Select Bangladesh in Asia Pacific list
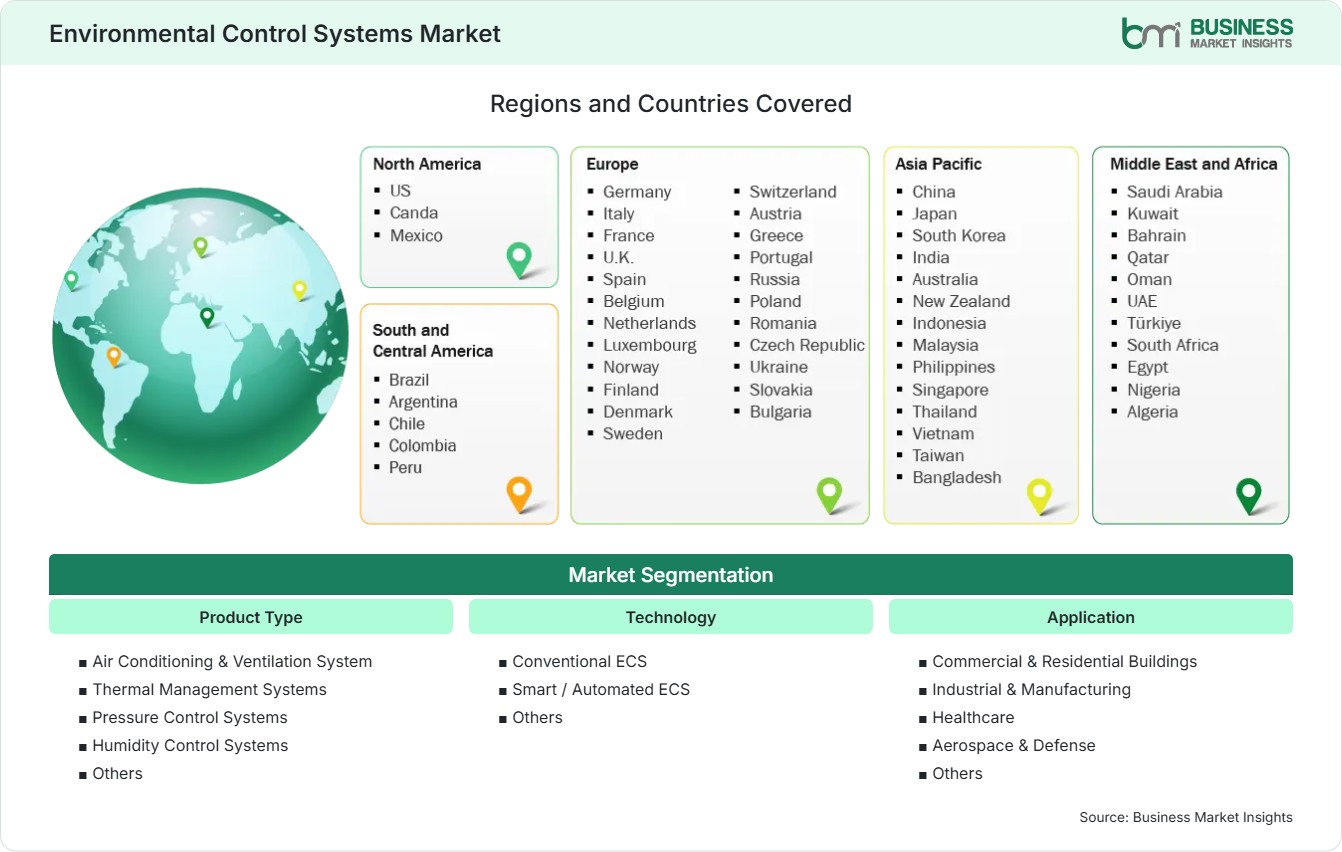Screen dimensions: 1342x852 (x=957, y=477)
